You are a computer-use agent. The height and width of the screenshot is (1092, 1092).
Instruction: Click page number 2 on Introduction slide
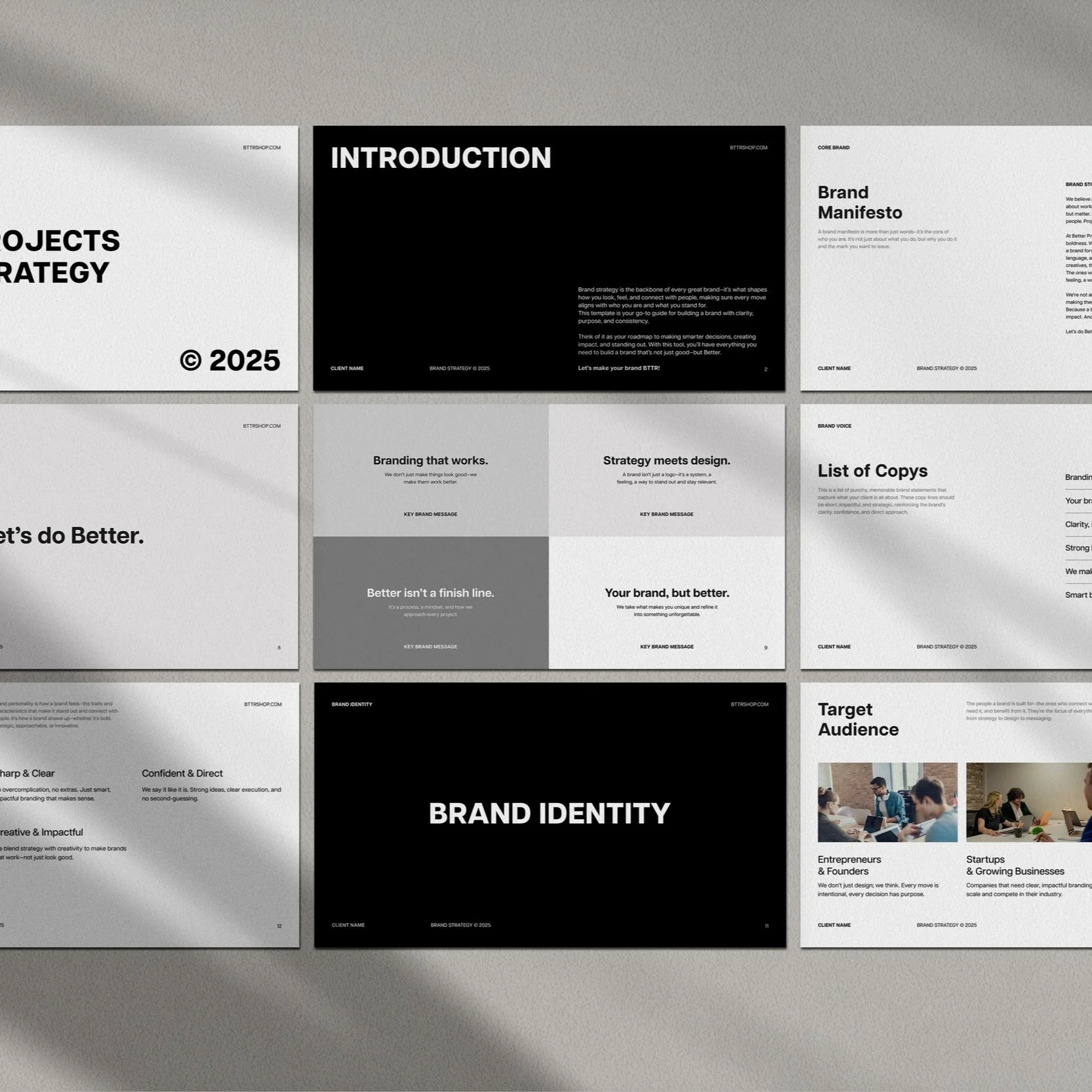[765, 369]
